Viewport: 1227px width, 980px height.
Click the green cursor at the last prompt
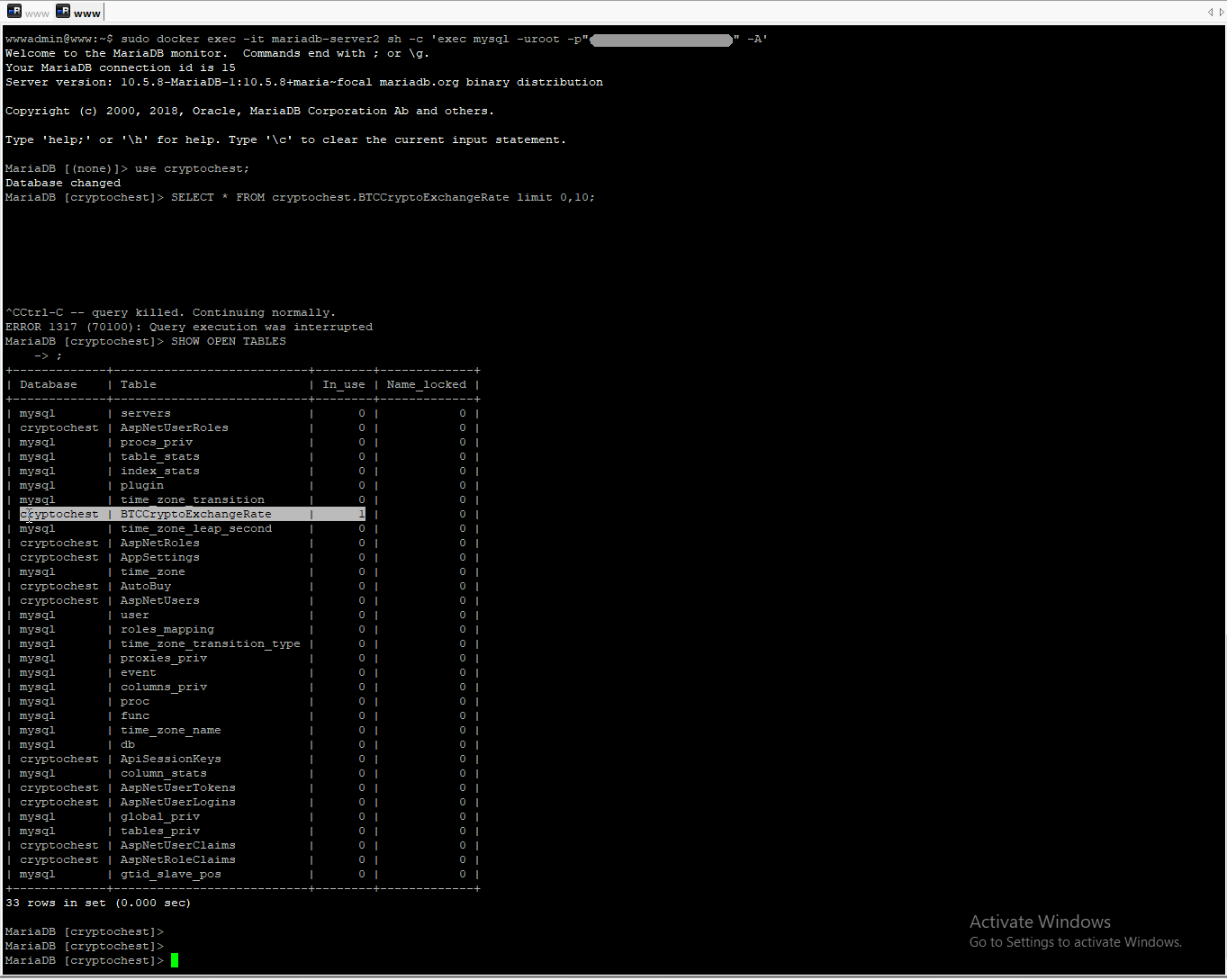coord(175,960)
